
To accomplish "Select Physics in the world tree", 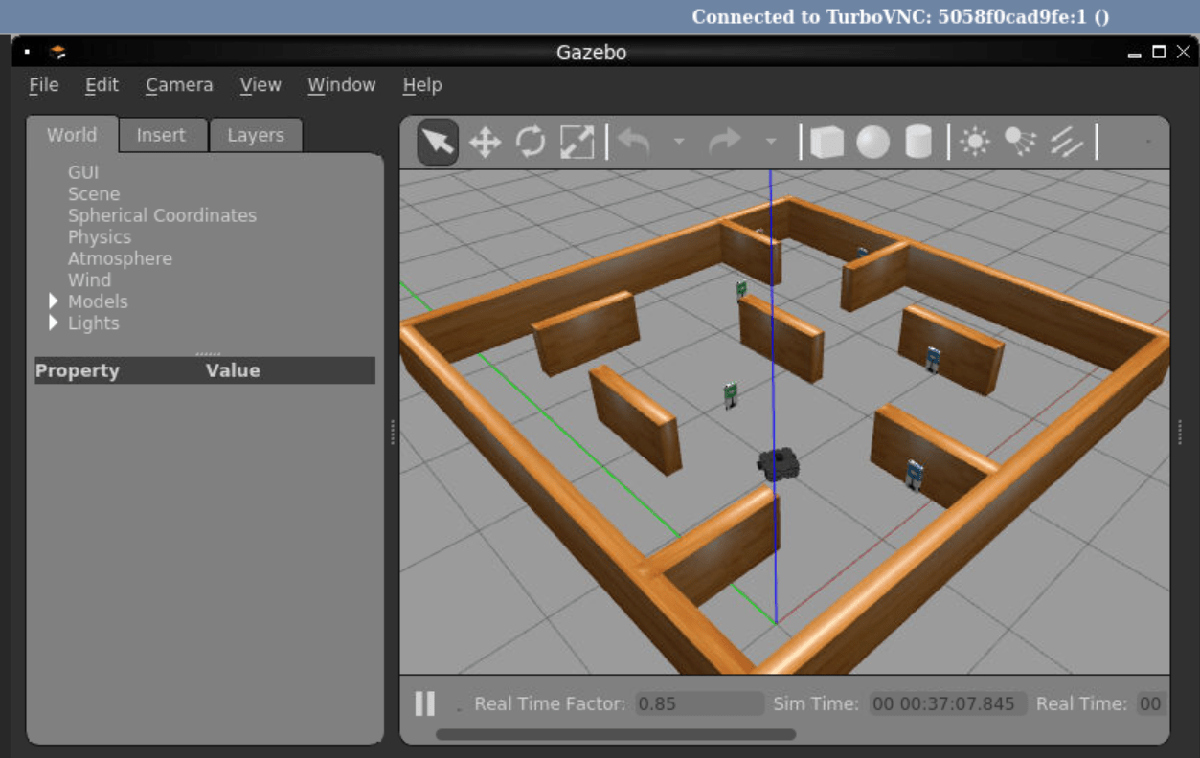I will coord(99,237).
